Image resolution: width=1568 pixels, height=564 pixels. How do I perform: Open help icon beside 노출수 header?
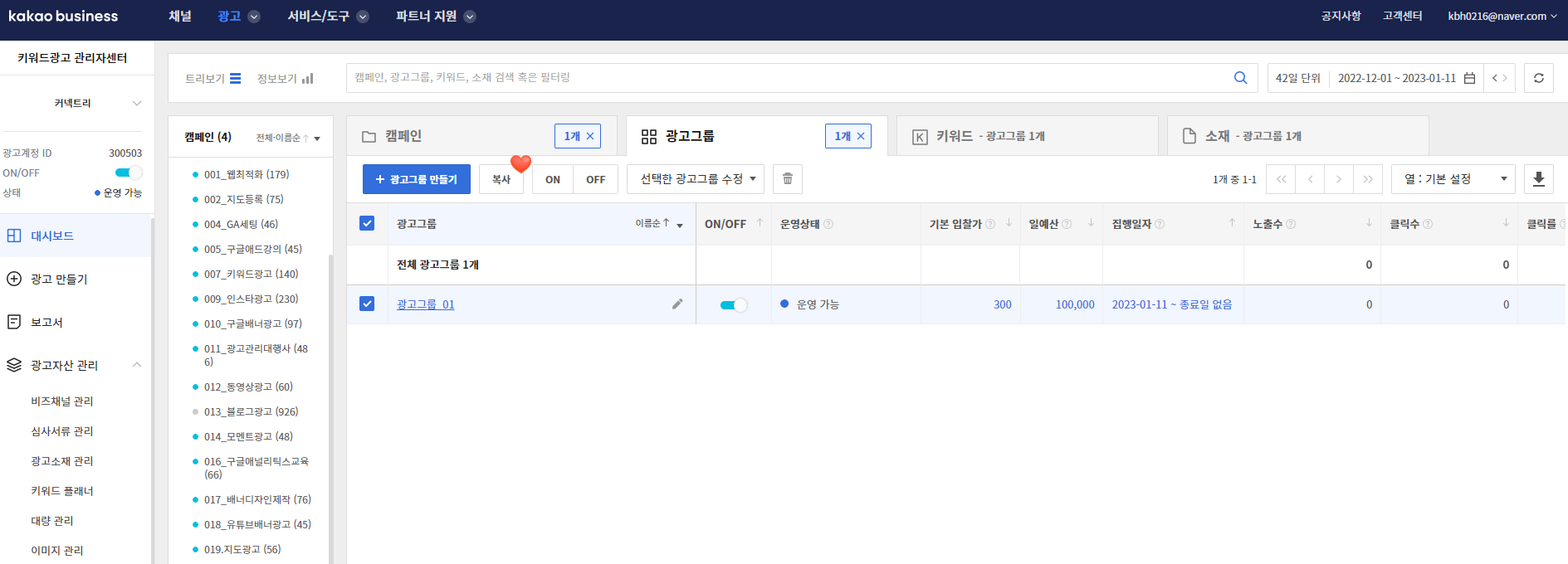click(1291, 224)
